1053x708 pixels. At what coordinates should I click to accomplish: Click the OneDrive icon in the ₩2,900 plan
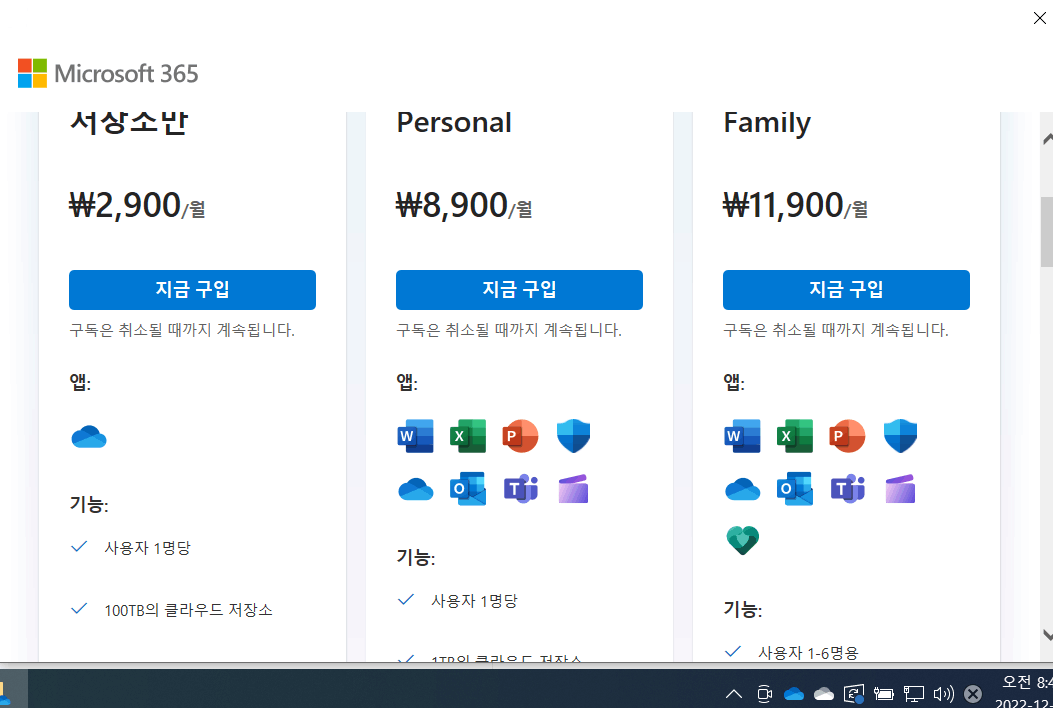point(89,437)
